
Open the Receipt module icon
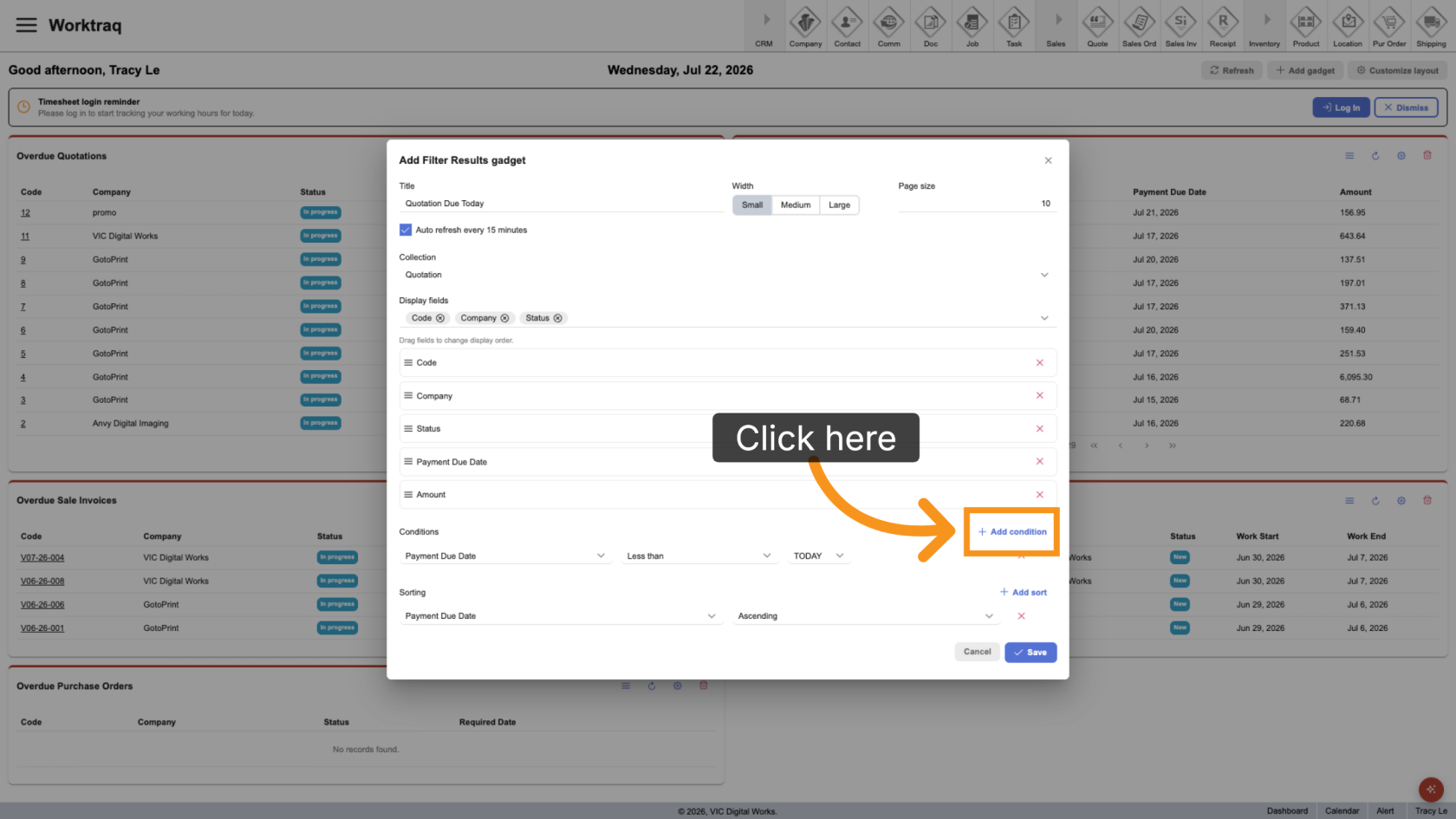[1222, 26]
